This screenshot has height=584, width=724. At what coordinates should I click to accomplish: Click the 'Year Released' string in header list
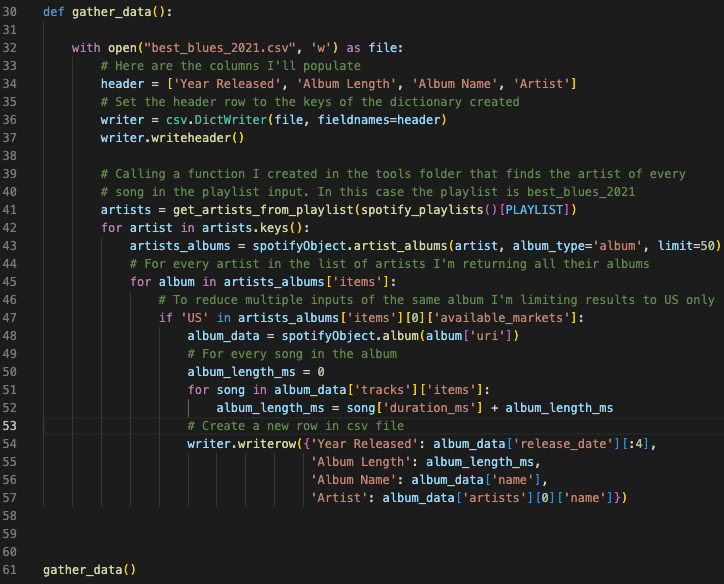point(227,84)
